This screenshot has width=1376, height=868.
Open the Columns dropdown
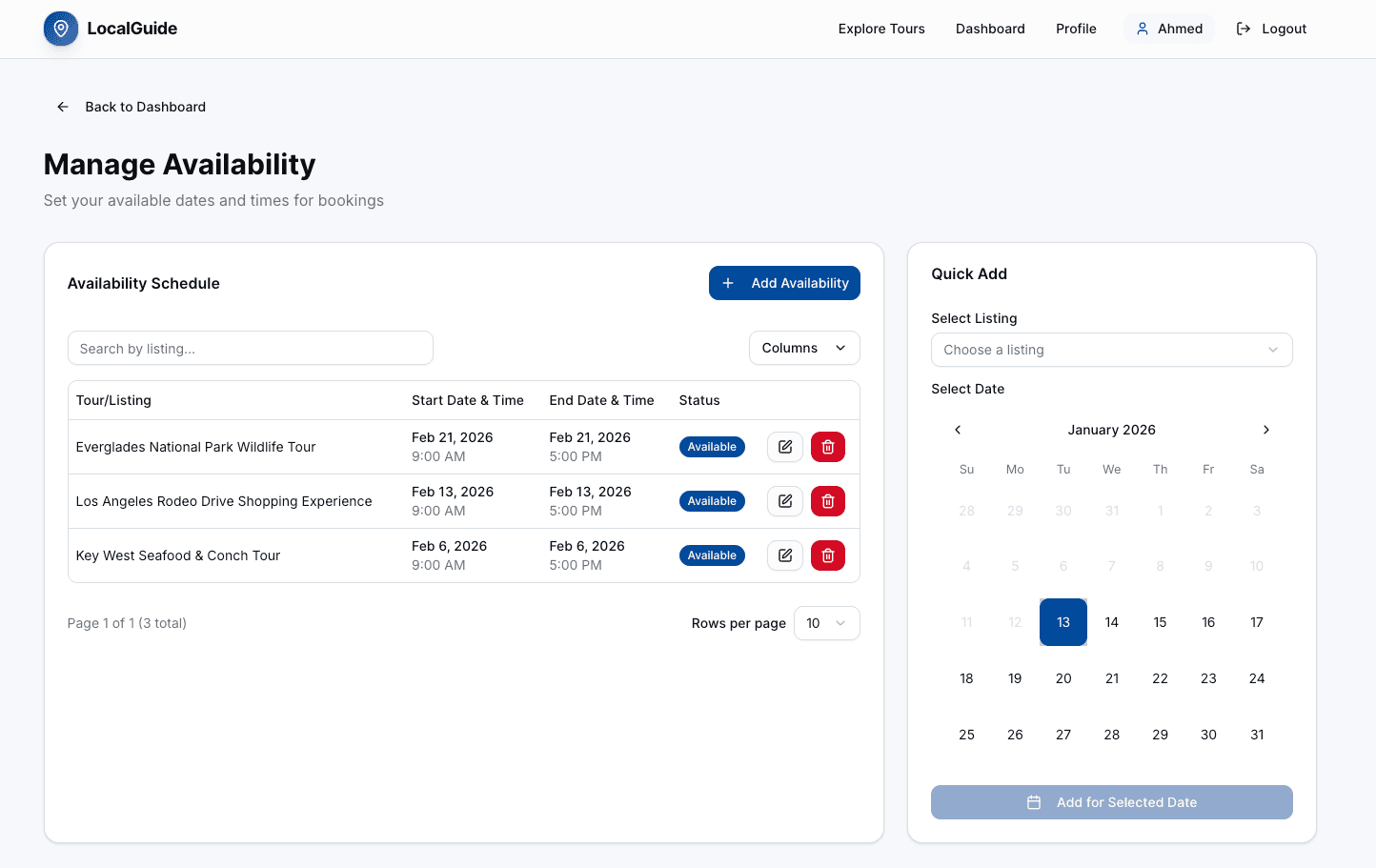click(803, 348)
